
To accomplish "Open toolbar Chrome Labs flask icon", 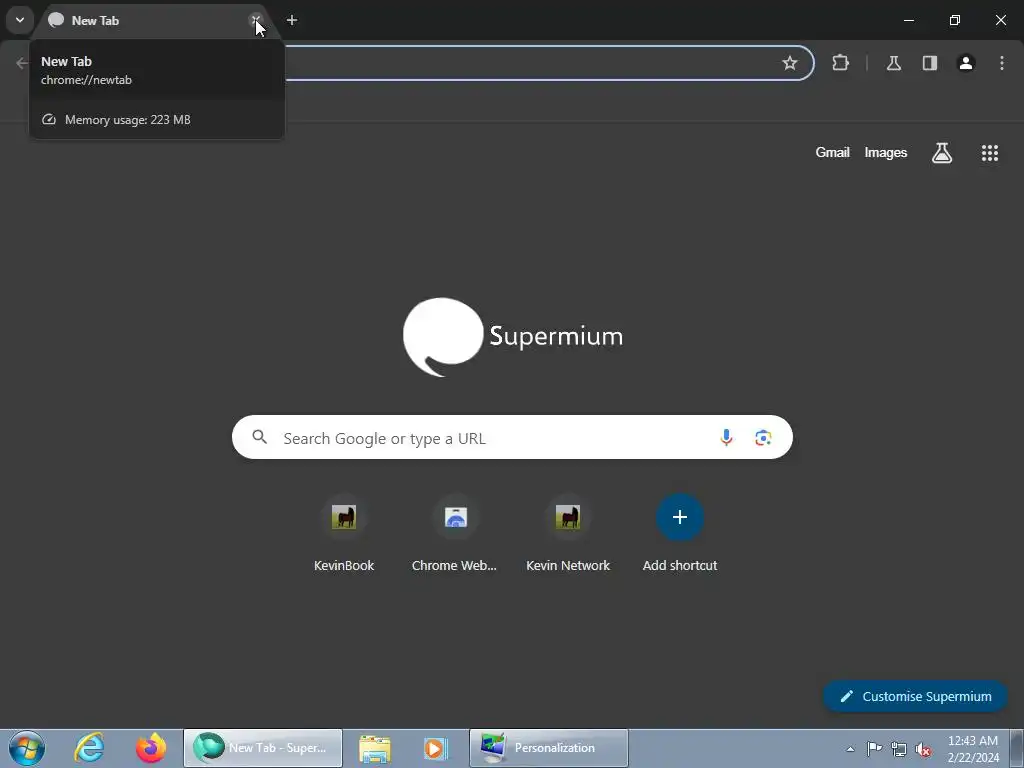I will tap(893, 63).
